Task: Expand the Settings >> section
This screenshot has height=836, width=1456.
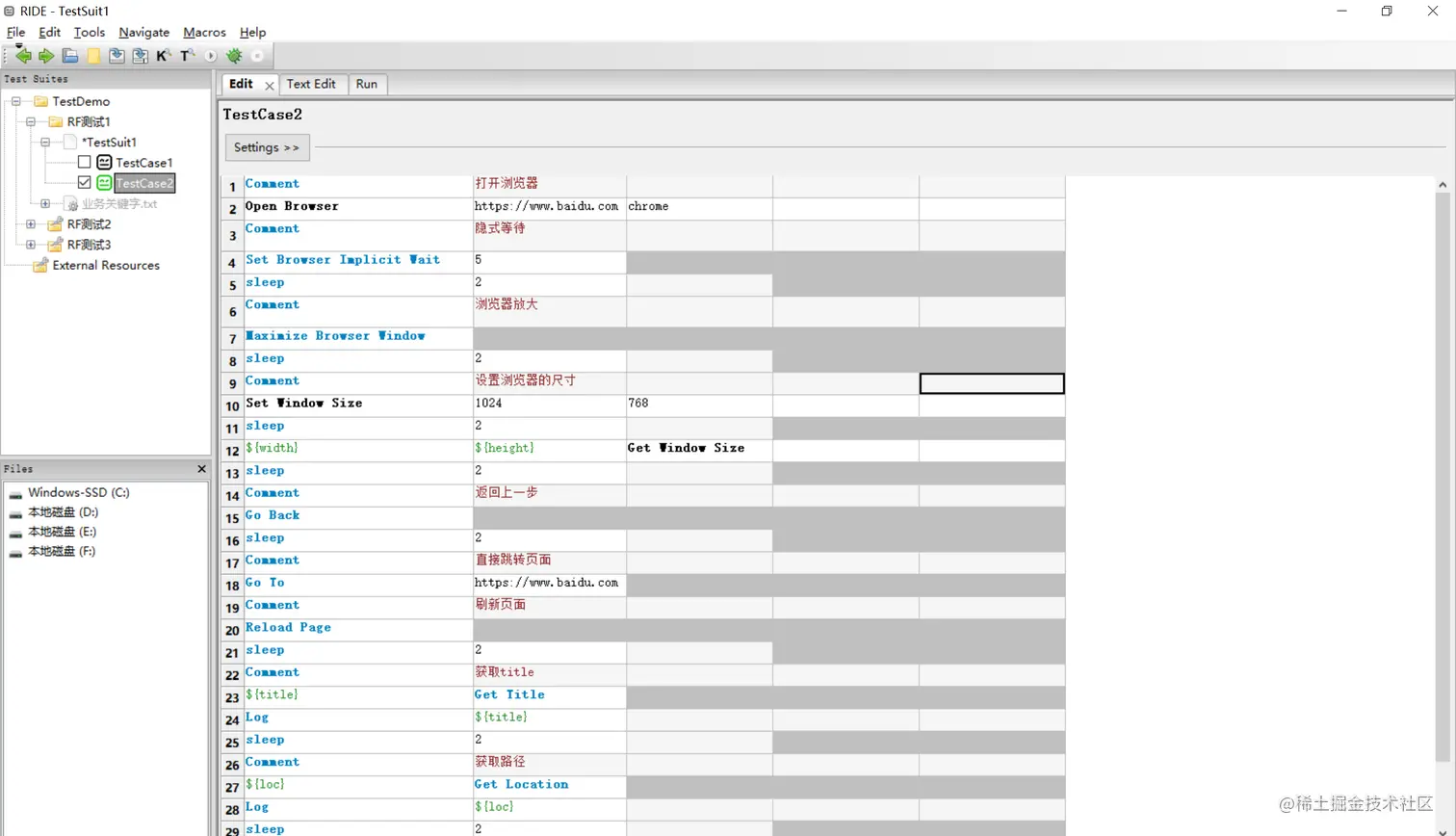Action: pyautogui.click(x=267, y=147)
